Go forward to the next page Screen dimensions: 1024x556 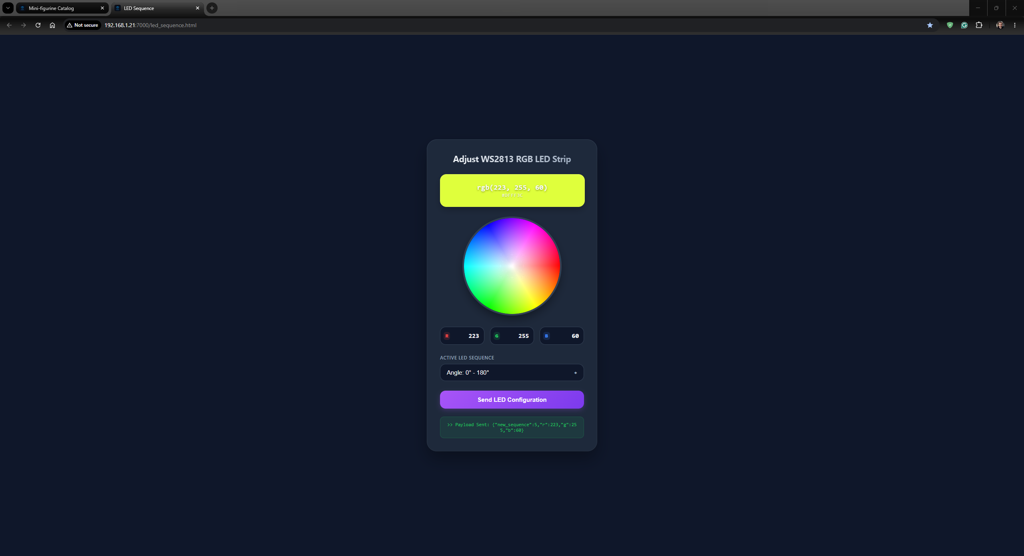coord(24,25)
